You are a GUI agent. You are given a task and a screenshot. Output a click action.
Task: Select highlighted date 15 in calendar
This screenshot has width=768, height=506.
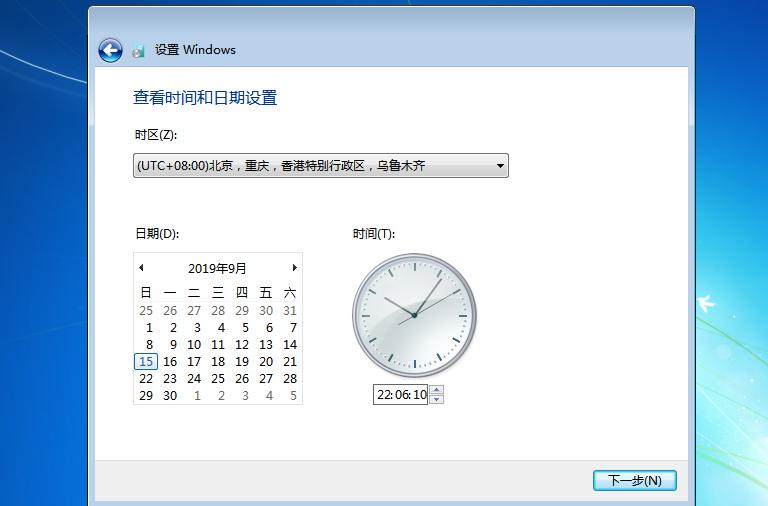point(146,361)
